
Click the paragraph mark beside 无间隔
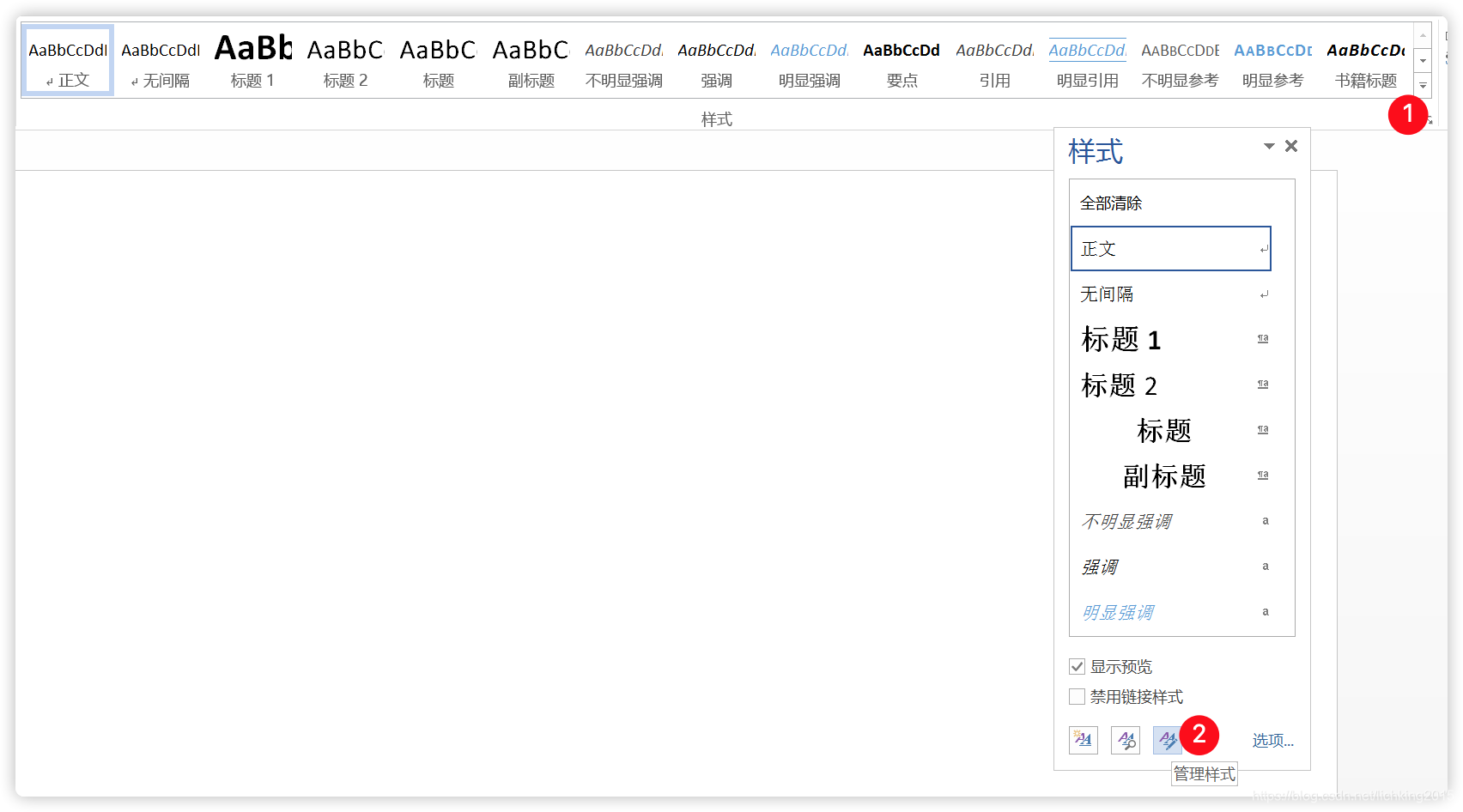pos(1264,295)
